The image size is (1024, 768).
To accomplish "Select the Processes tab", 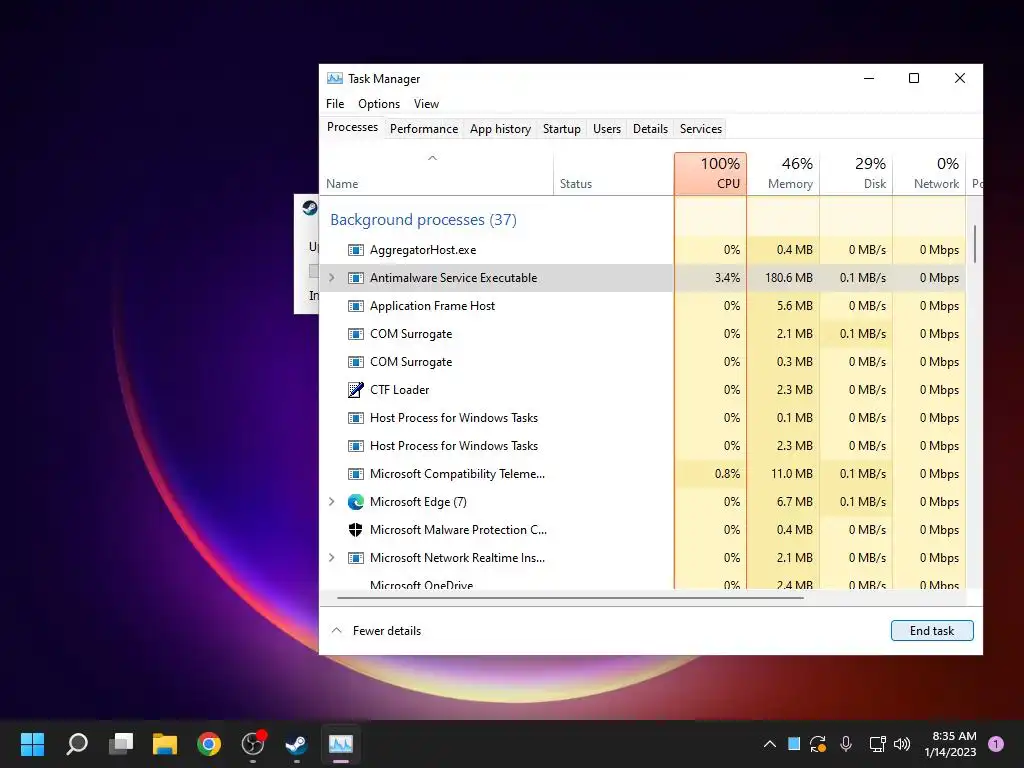I will click(x=352, y=127).
